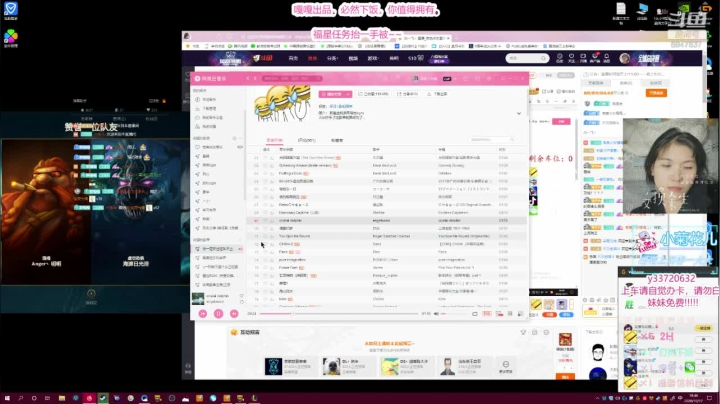This screenshot has height=404, width=720.
Task: Select the song 'pure imagination'
Action: tap(292, 260)
